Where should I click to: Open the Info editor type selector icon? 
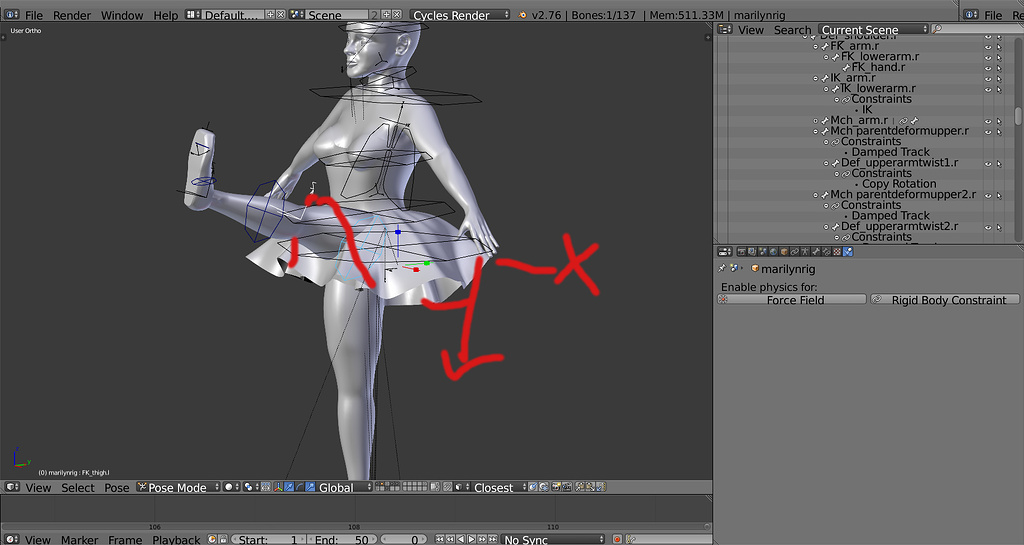pyautogui.click(x=12, y=14)
